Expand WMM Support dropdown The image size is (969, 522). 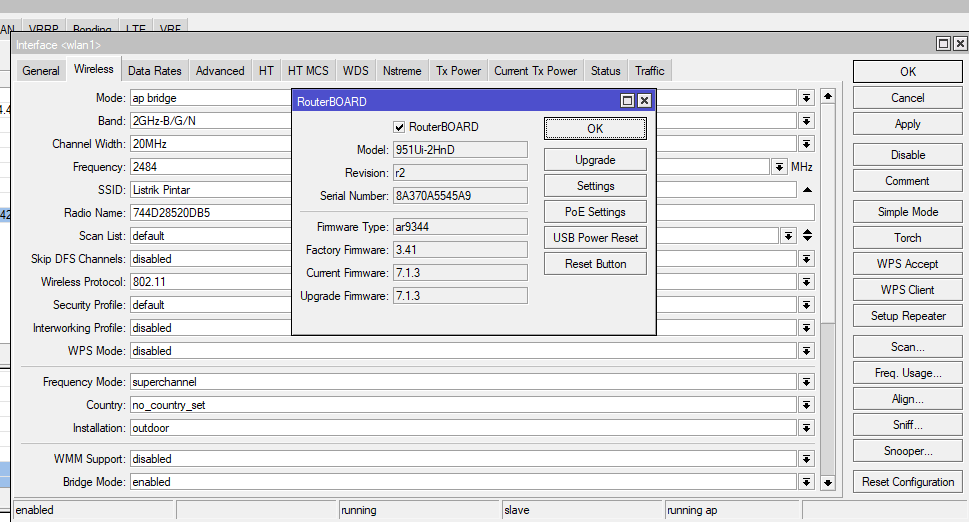[806, 458]
